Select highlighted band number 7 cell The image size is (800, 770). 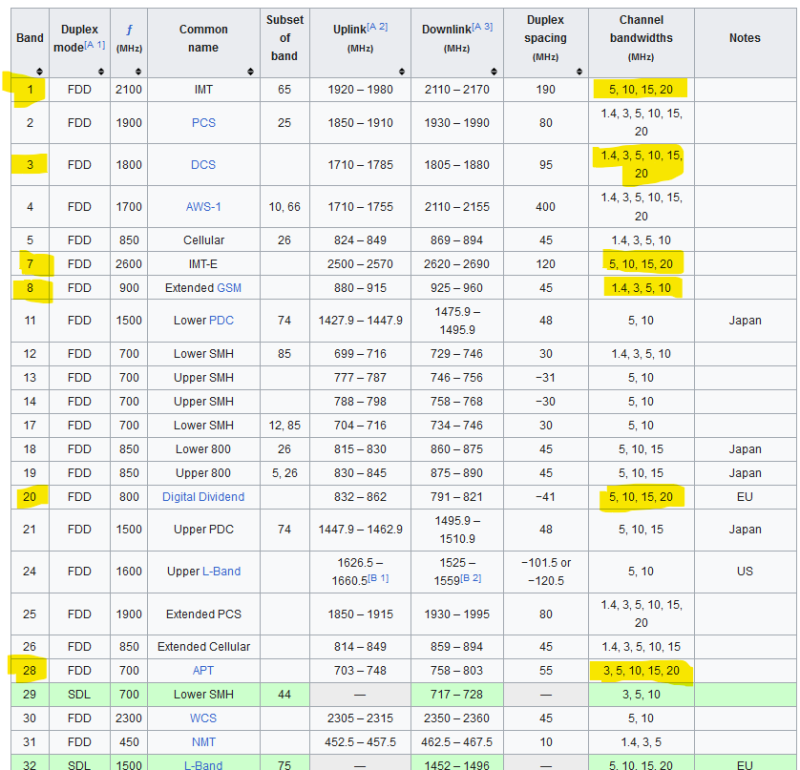[x=30, y=264]
